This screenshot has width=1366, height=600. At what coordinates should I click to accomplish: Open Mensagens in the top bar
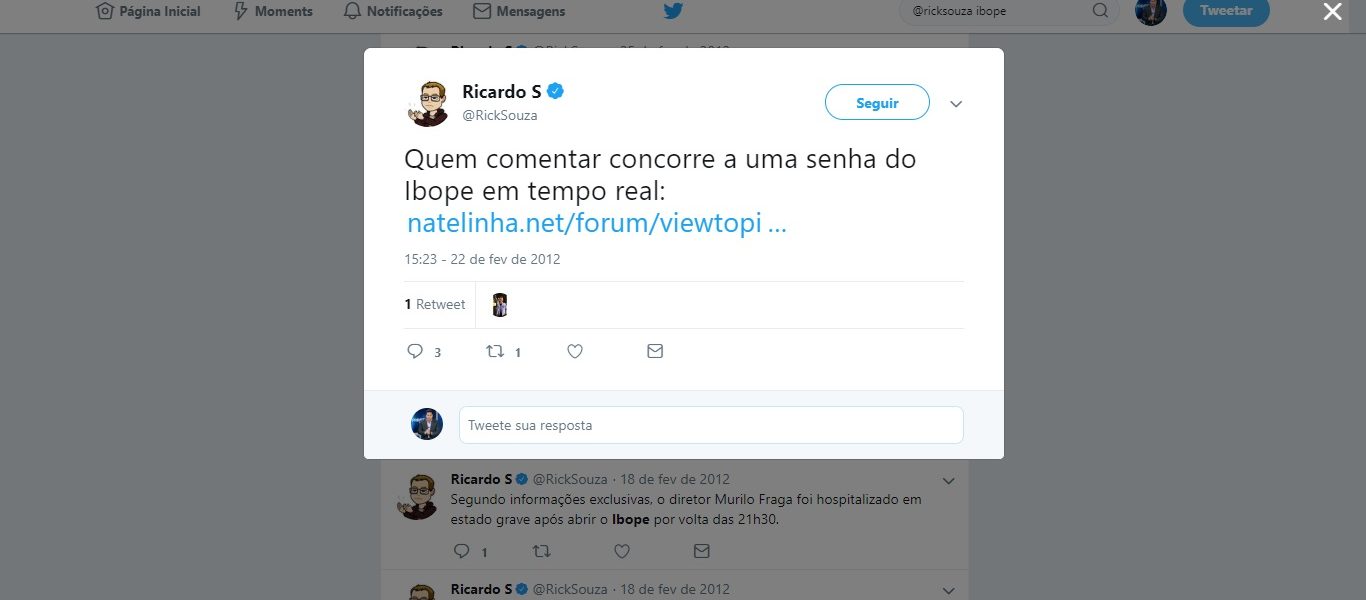coord(519,11)
